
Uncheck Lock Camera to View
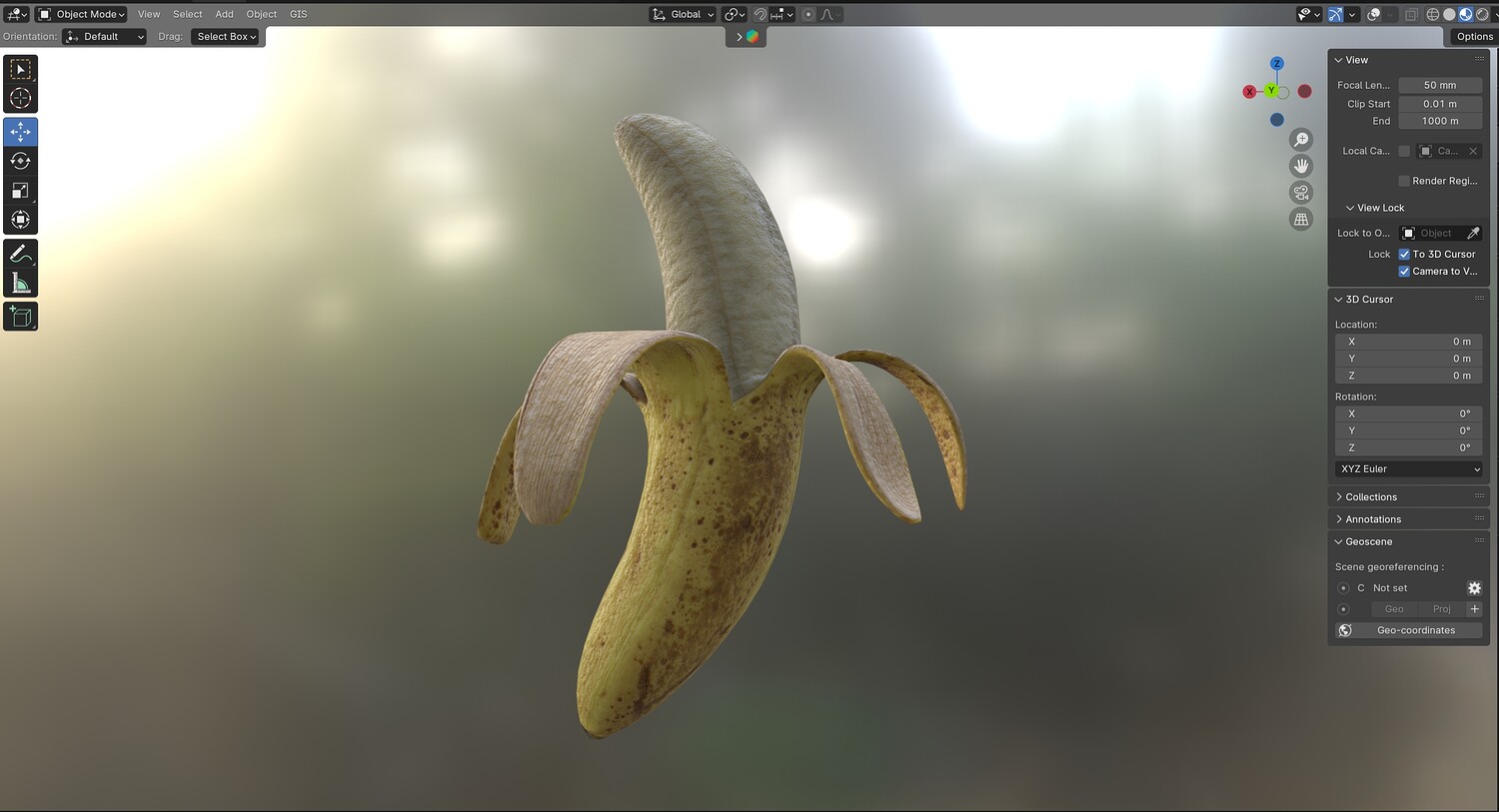[1404, 272]
